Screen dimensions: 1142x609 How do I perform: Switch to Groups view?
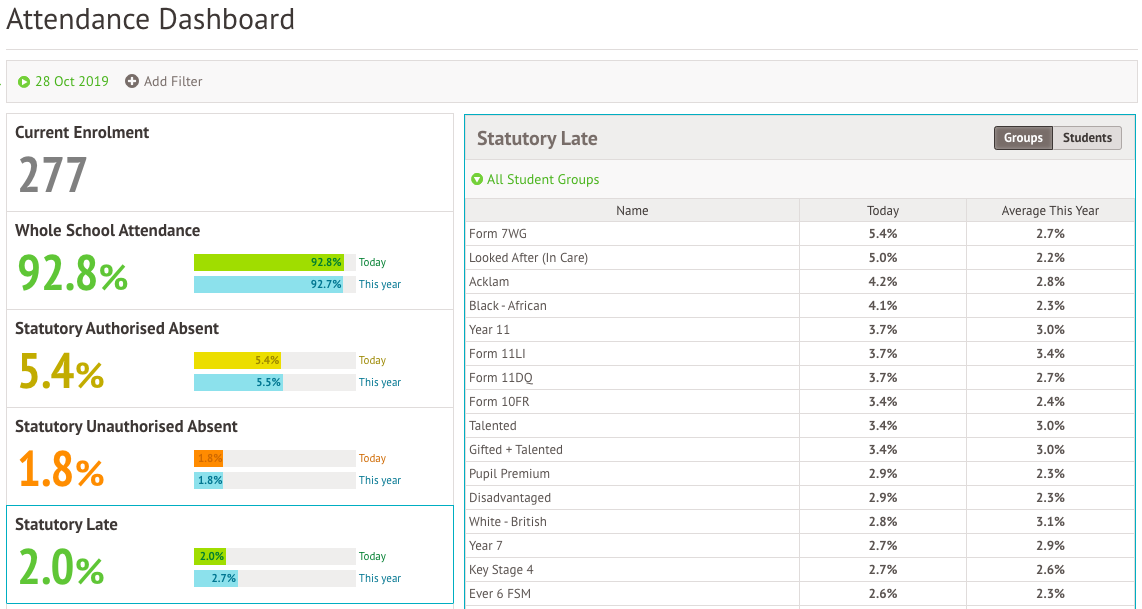[x=1023, y=138]
